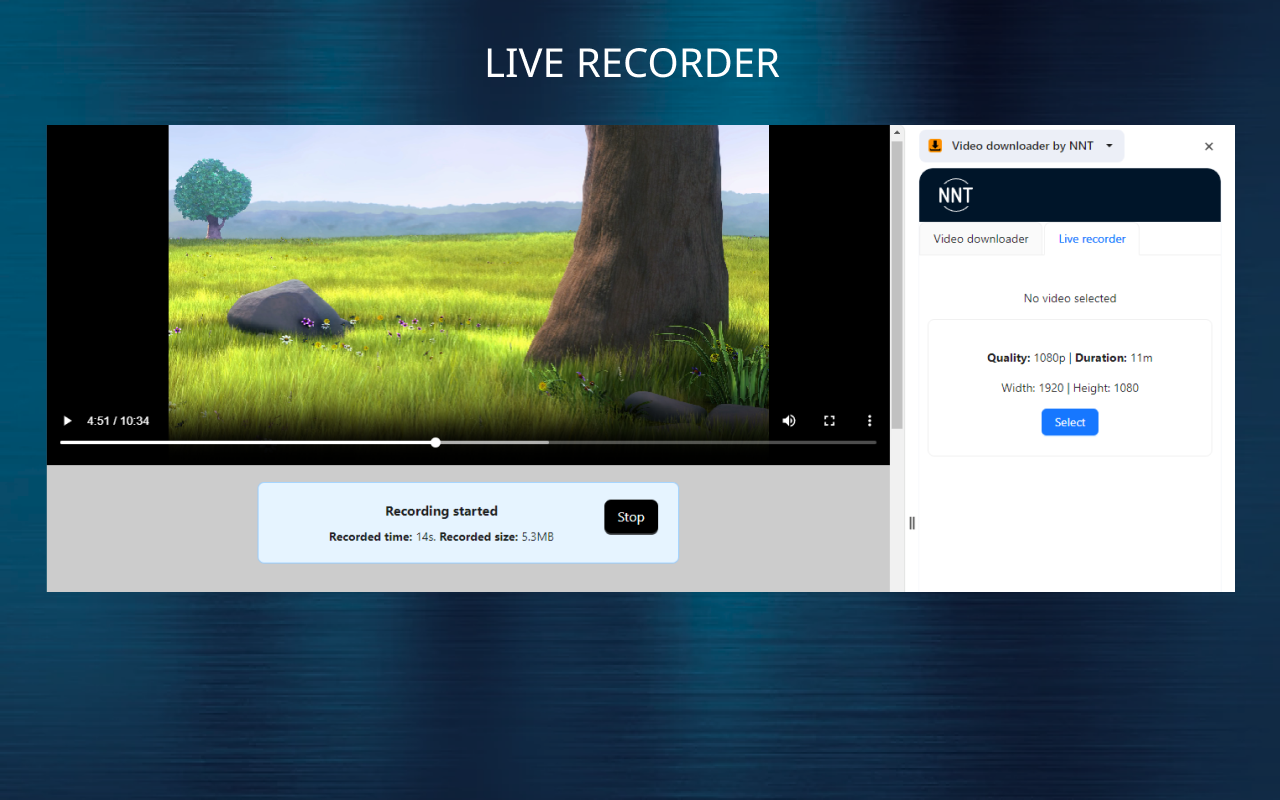This screenshot has width=1280, height=800.
Task: Open the video player's three-dot options menu
Action: point(870,421)
